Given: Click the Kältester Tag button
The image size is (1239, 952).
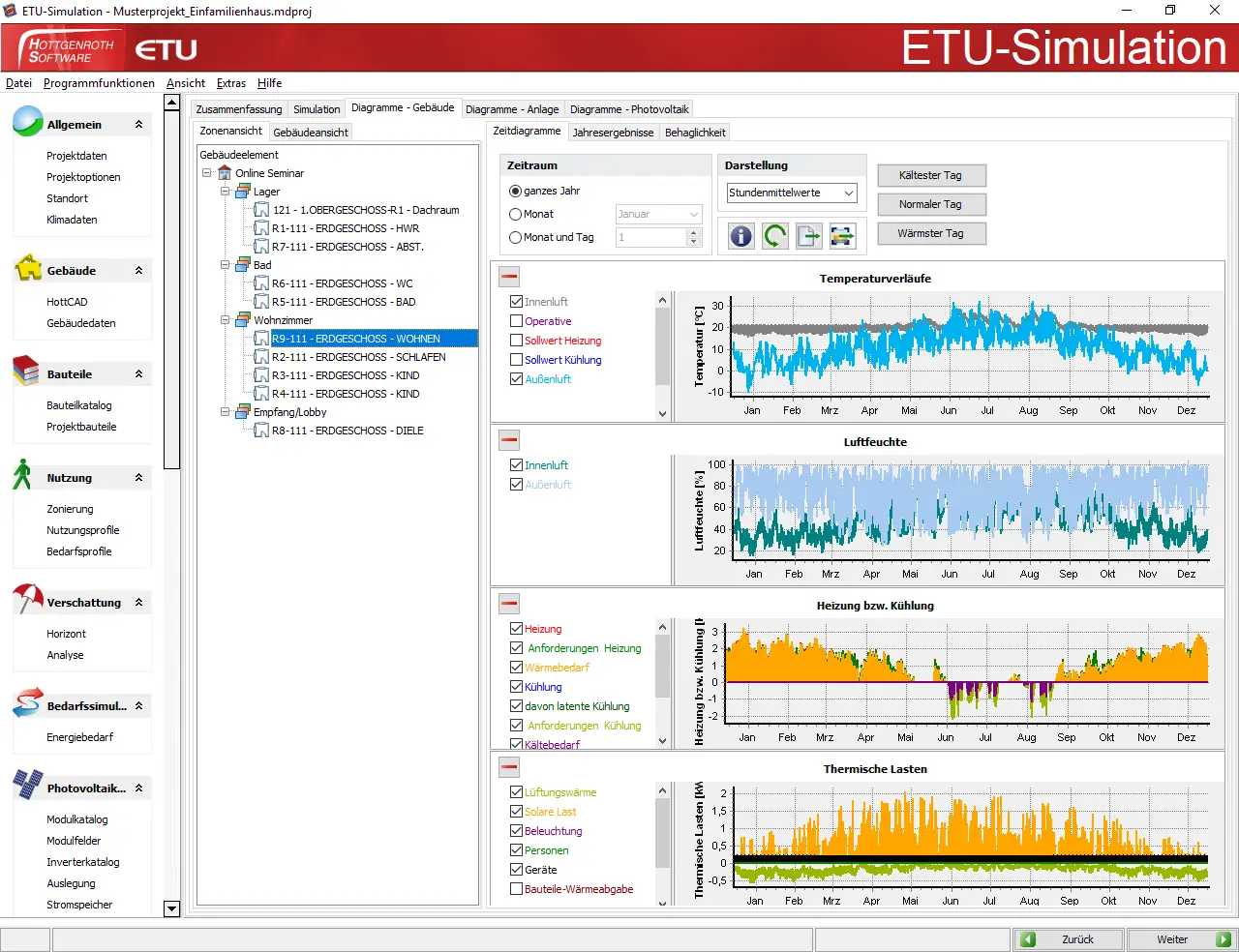Looking at the screenshot, I should (930, 175).
